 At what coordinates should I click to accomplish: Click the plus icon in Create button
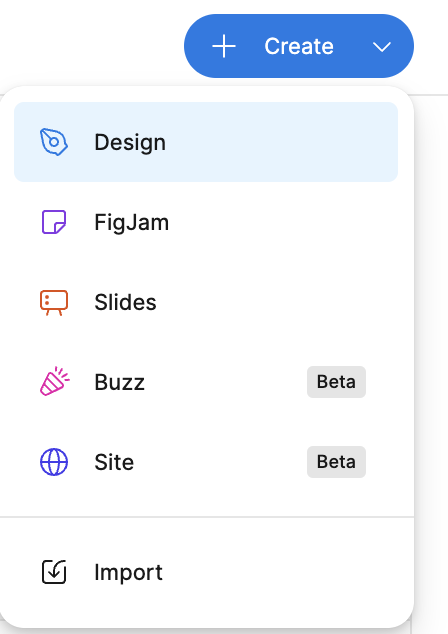coord(224,46)
